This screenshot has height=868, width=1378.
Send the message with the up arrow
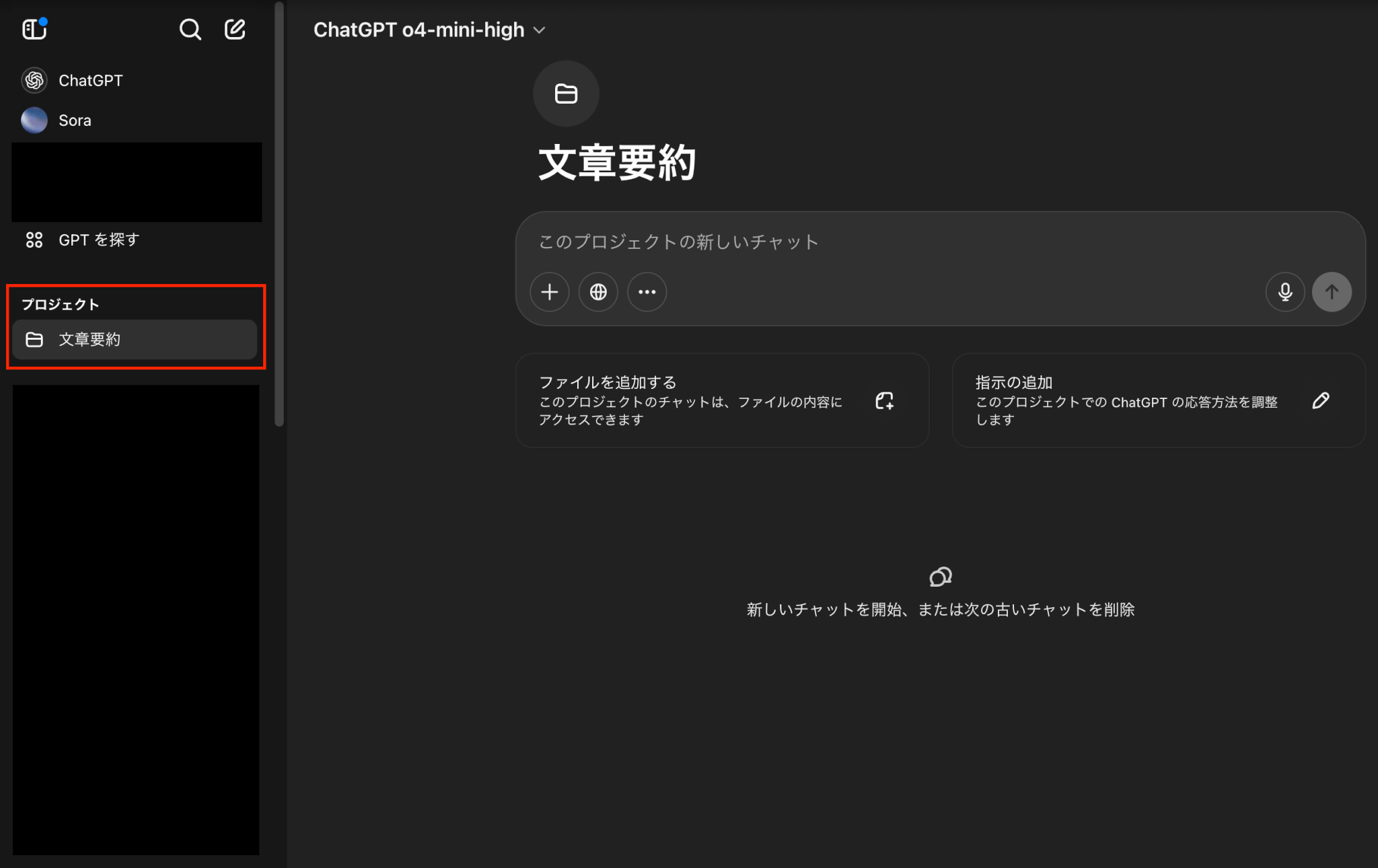(1332, 292)
